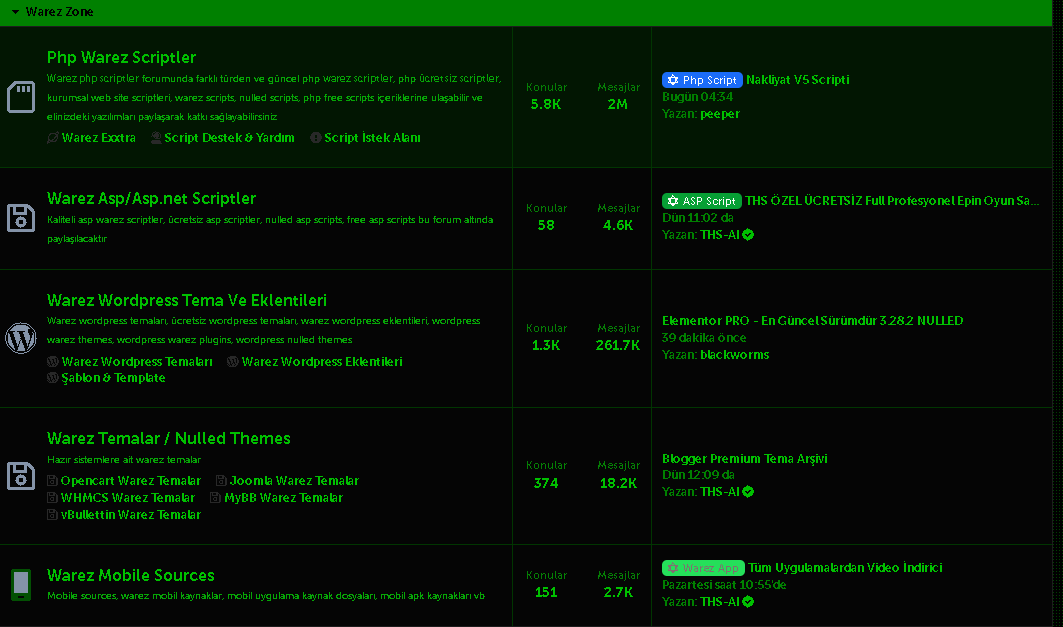Click verified badge beside THS-AI in Asp row
Screen dimensions: 1063x627
click(748, 235)
